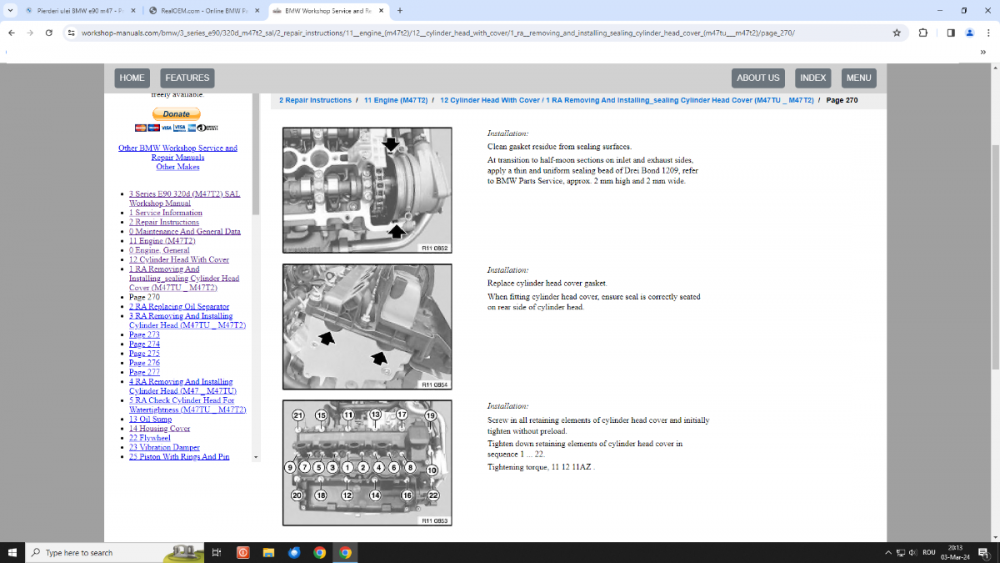
Task: Follow '2 Repair Instructions' breadcrumb
Action: [x=315, y=100]
